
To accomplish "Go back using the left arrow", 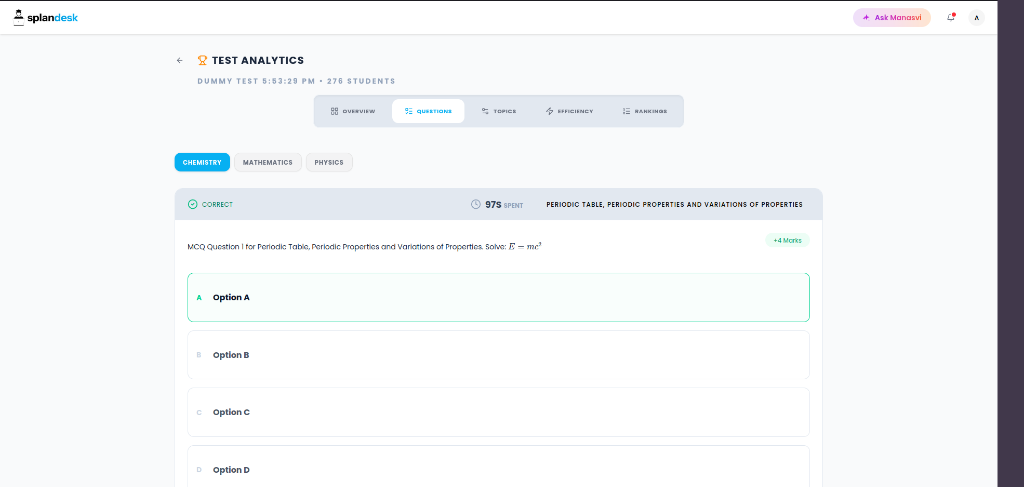I will [x=180, y=61].
